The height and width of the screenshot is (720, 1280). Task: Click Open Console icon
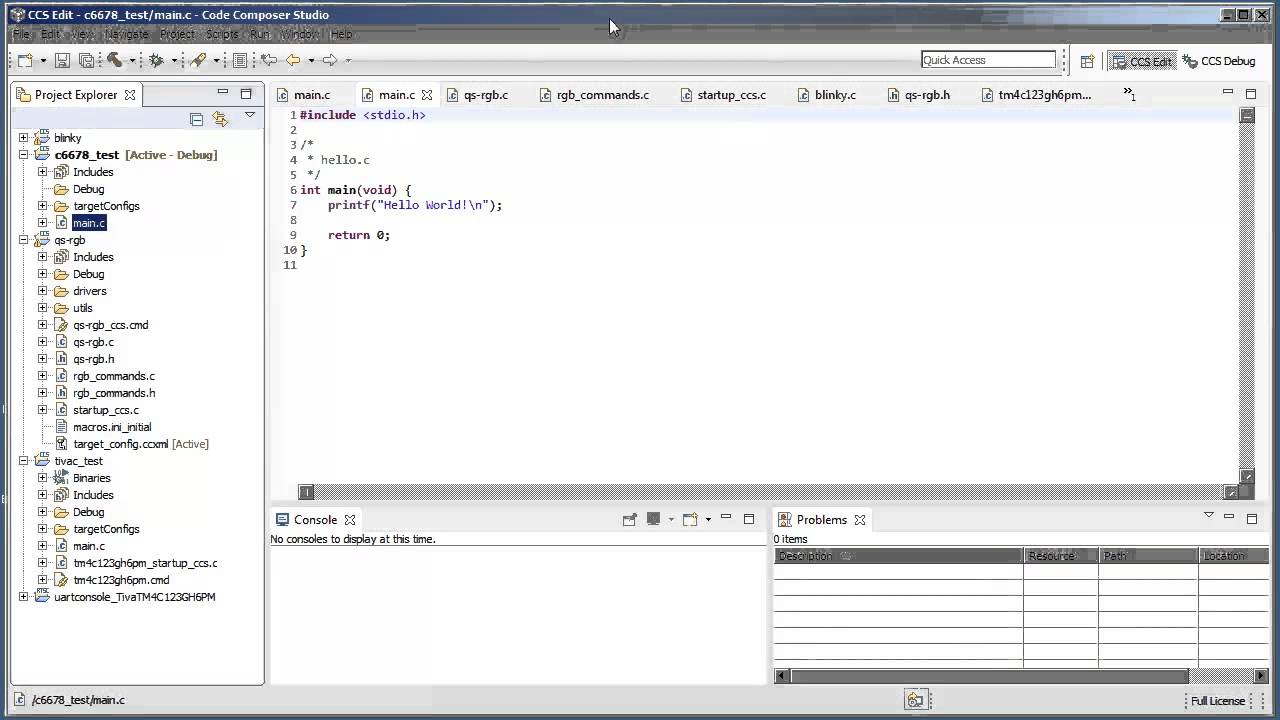pos(690,519)
